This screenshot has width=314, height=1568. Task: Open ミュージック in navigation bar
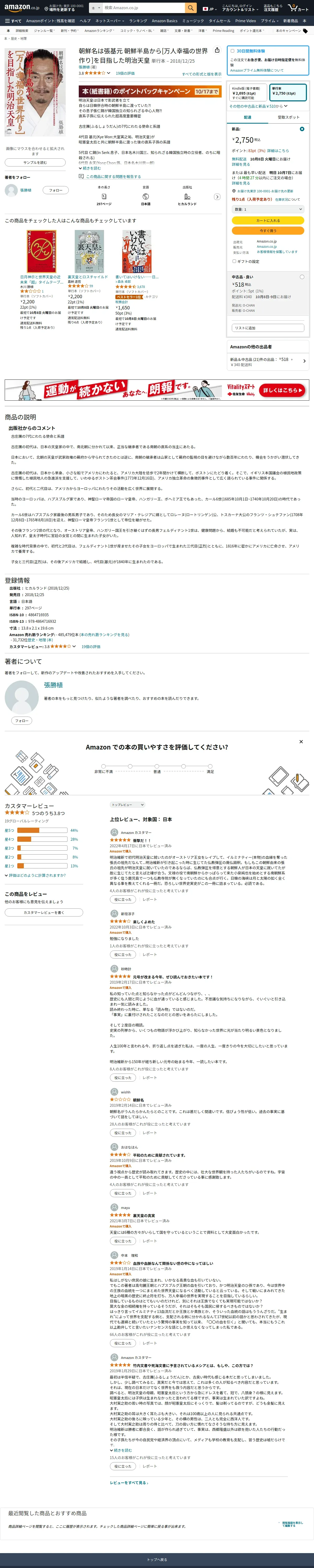coord(193,21)
